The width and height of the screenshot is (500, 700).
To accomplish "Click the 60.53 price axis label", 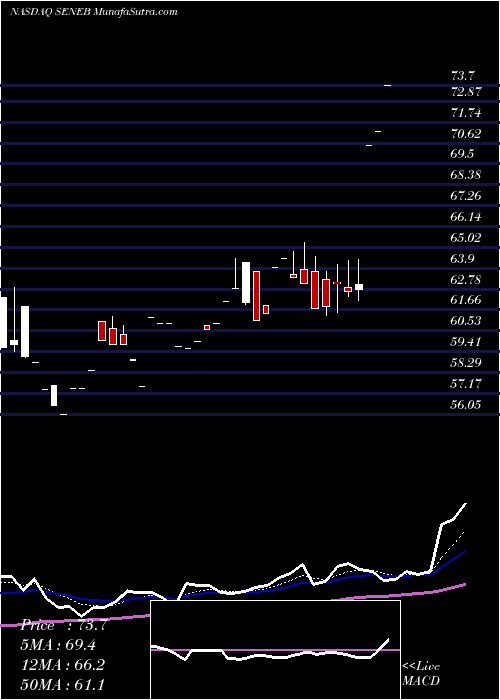I will [x=467, y=321].
